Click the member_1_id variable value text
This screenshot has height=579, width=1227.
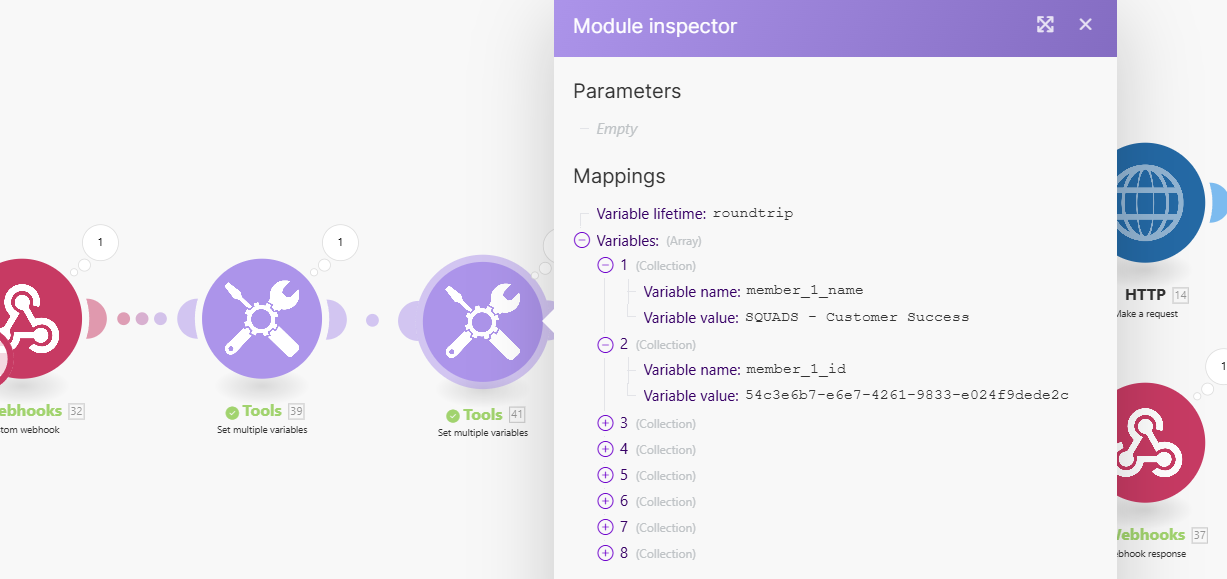pyautogui.click(x=907, y=395)
